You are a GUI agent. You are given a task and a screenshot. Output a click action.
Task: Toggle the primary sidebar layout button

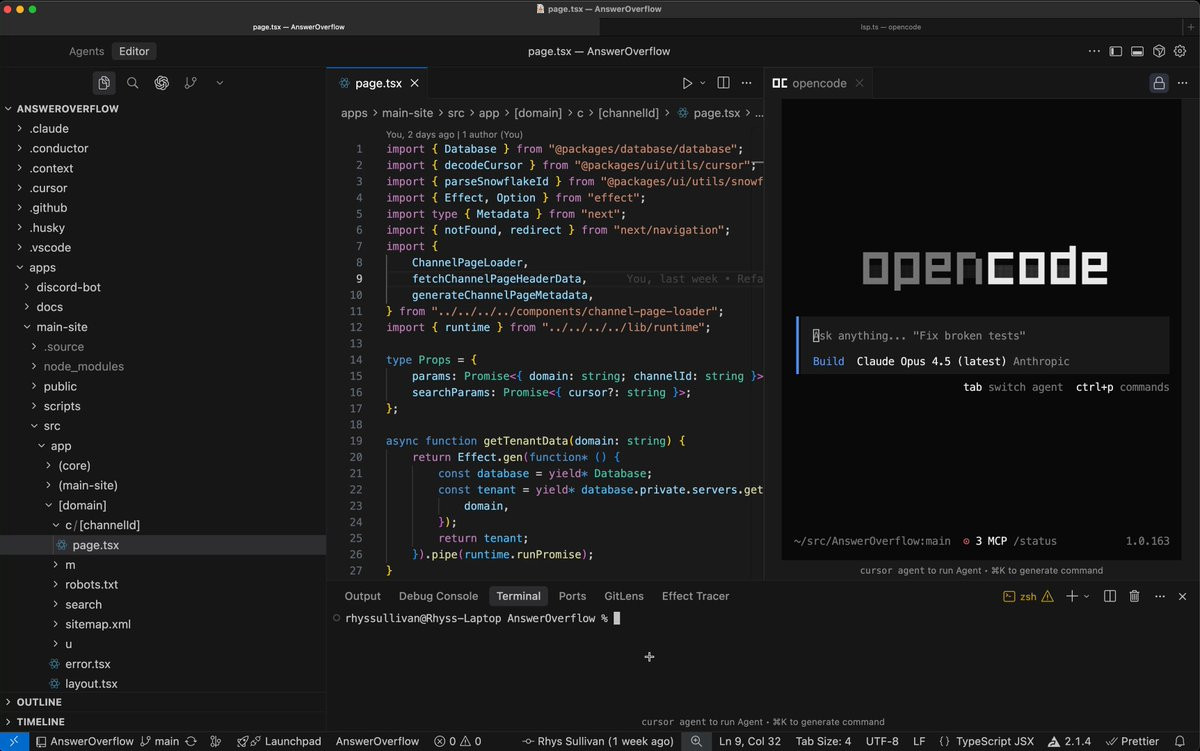(x=1116, y=51)
